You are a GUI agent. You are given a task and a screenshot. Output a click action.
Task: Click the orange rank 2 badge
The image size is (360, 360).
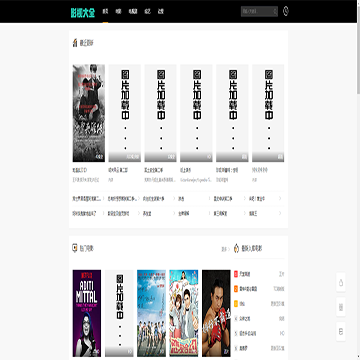tap(236, 289)
